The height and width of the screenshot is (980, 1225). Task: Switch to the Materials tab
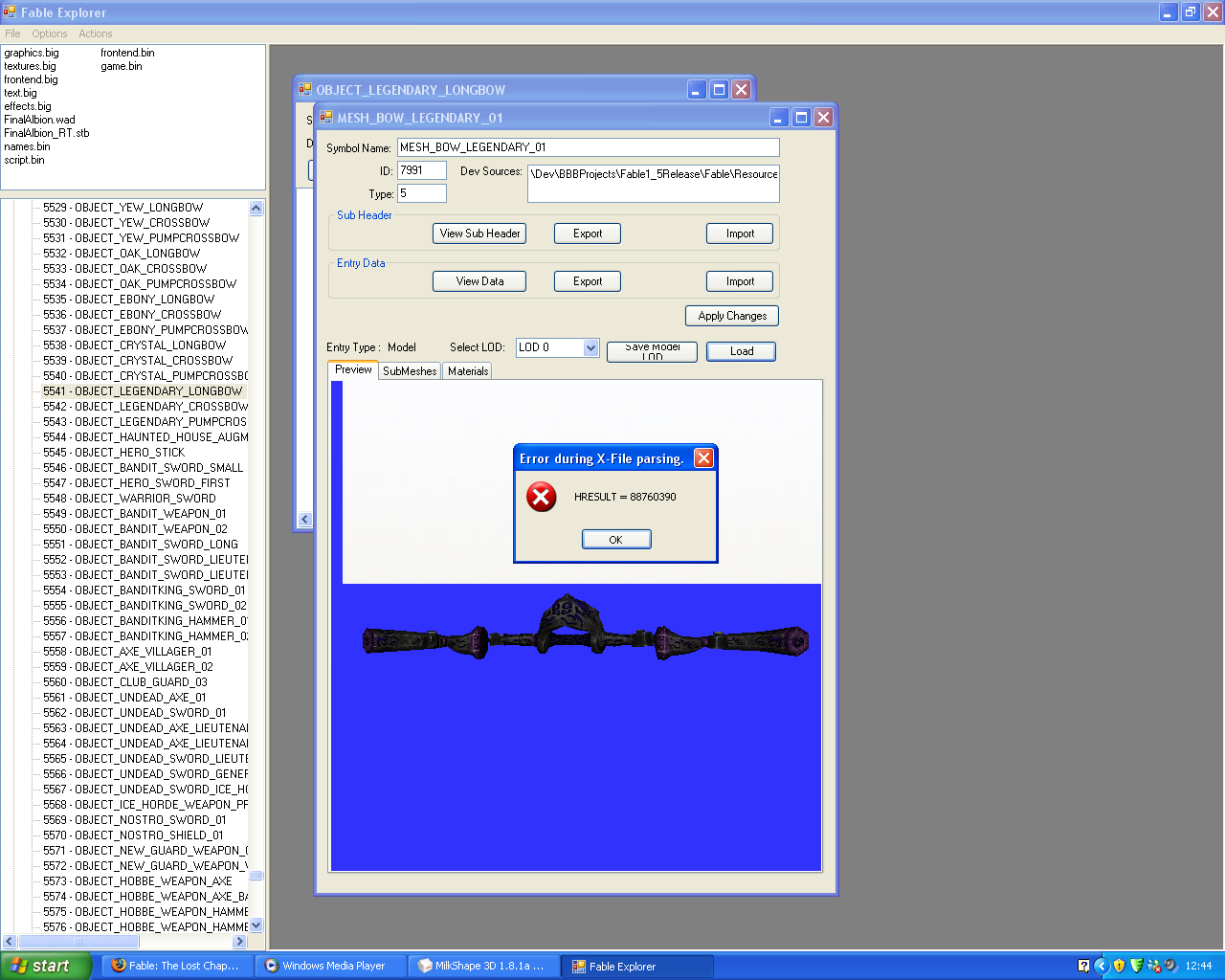pos(468,371)
